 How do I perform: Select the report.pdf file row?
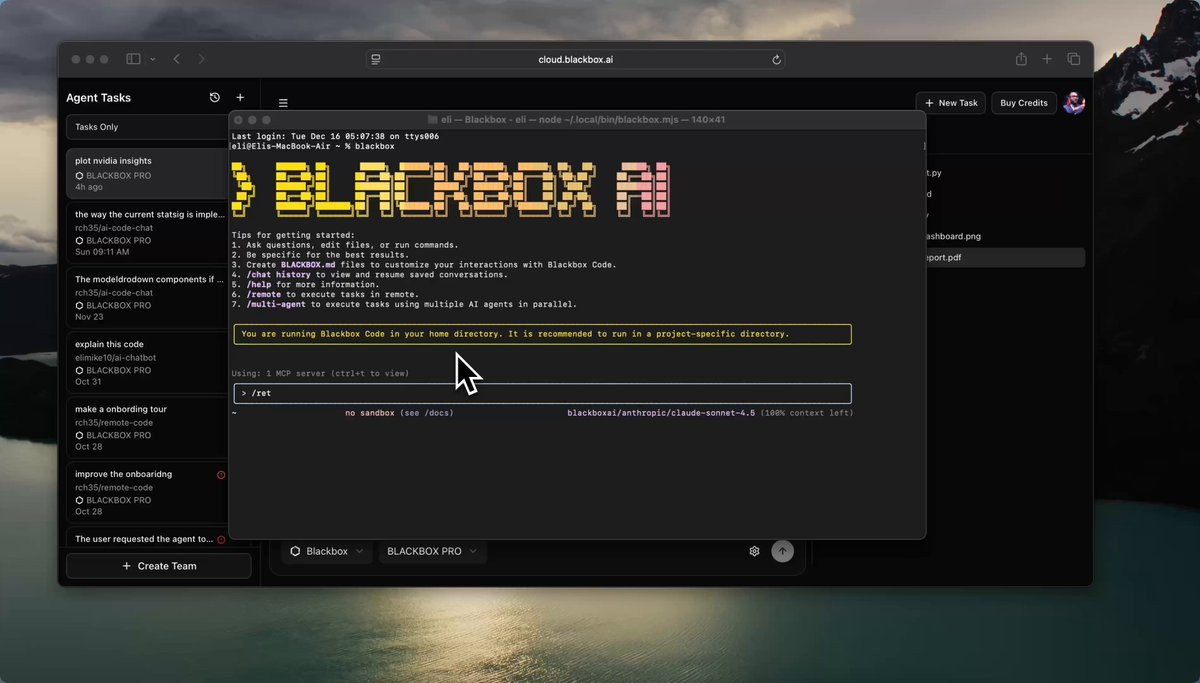1004,258
